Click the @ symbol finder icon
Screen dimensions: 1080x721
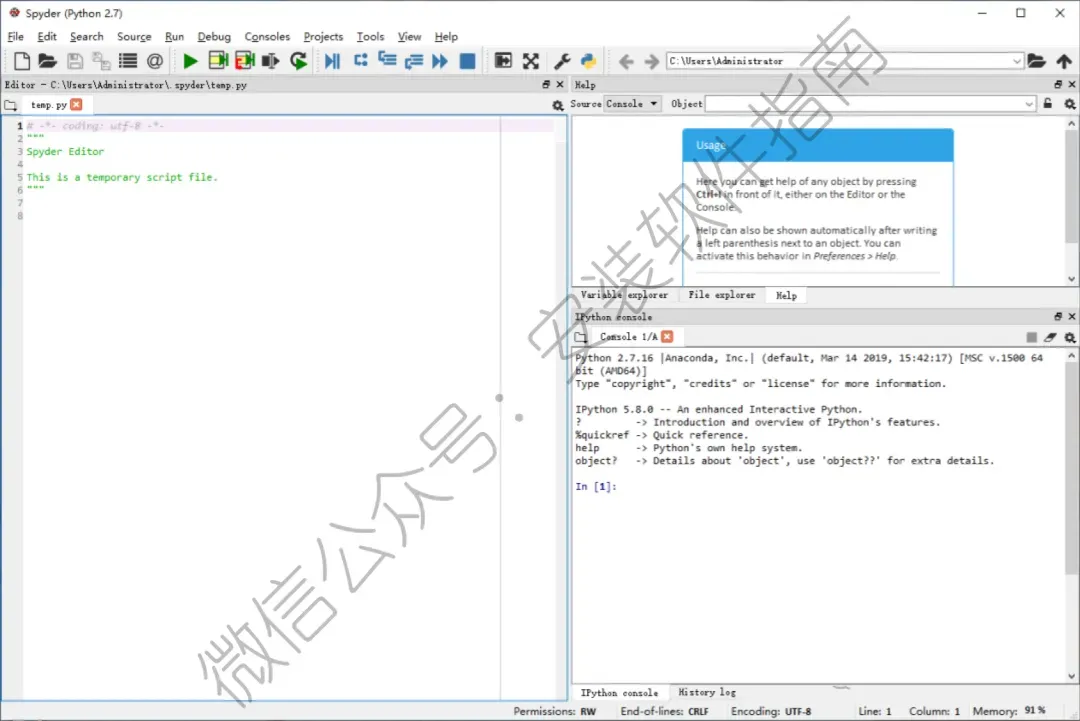tap(155, 61)
